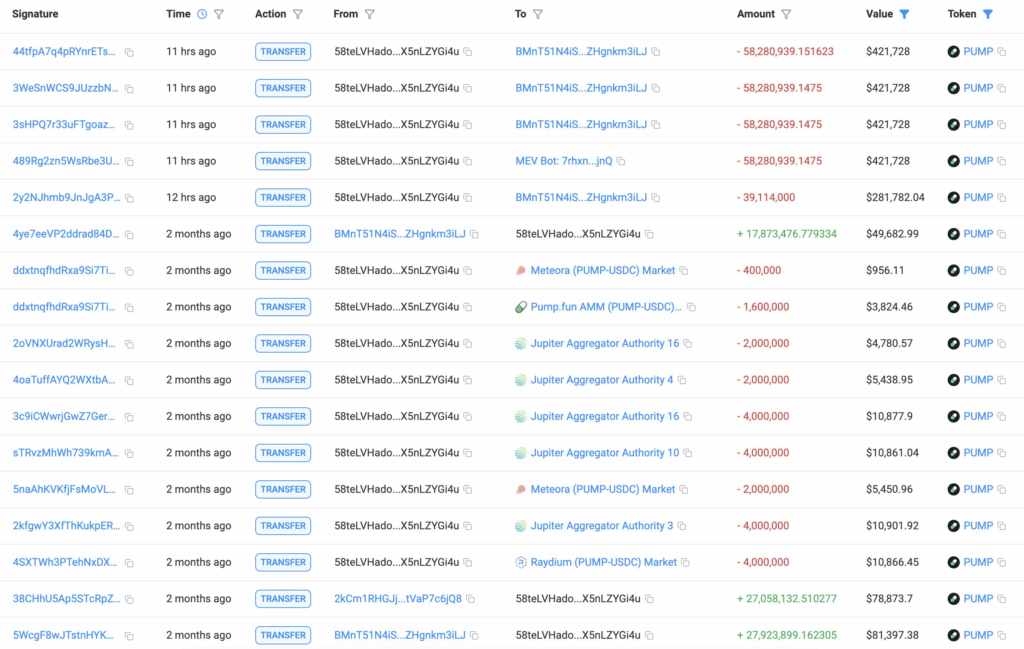Open the From column filter
1024x649 pixels.
370,14
